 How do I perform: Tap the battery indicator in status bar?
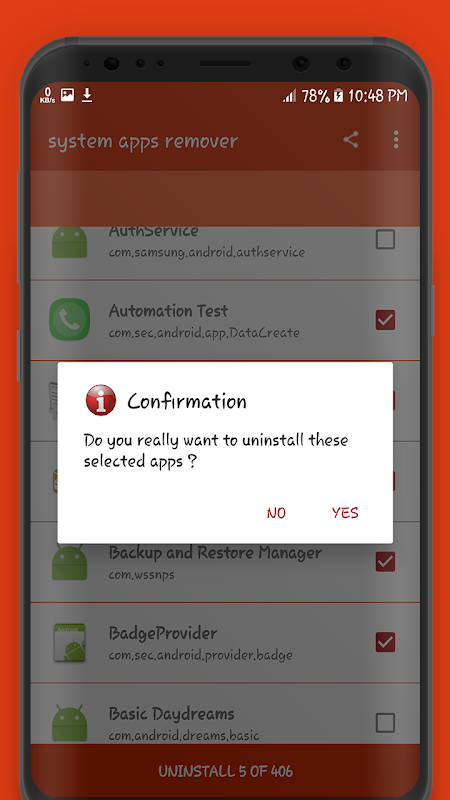point(339,95)
